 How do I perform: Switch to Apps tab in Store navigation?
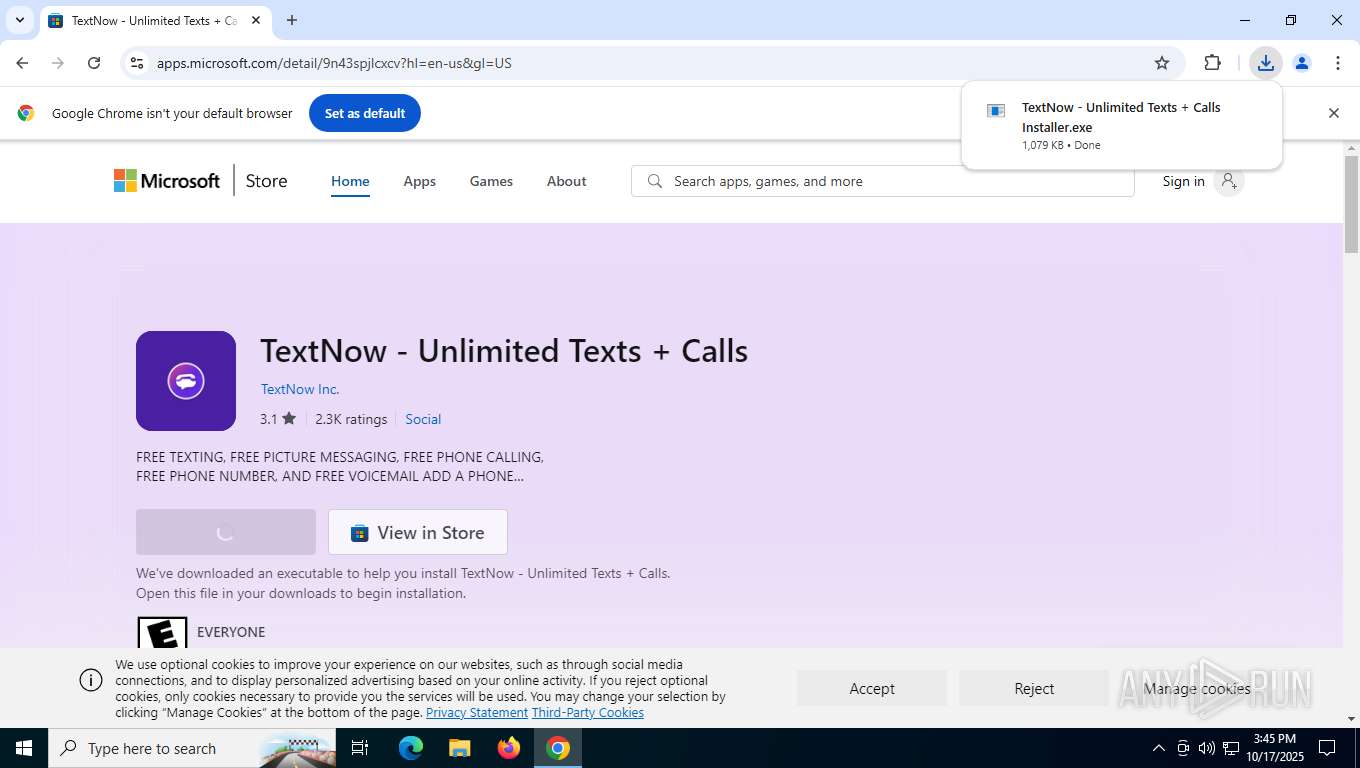click(419, 181)
